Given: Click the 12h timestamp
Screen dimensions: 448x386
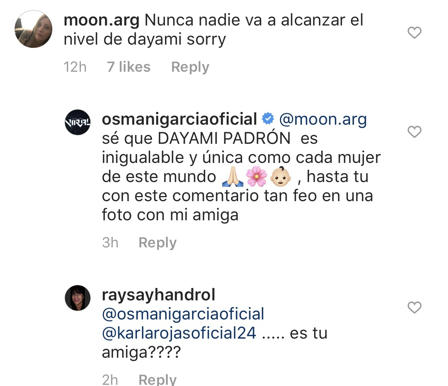Looking at the screenshot, I should (x=75, y=67).
